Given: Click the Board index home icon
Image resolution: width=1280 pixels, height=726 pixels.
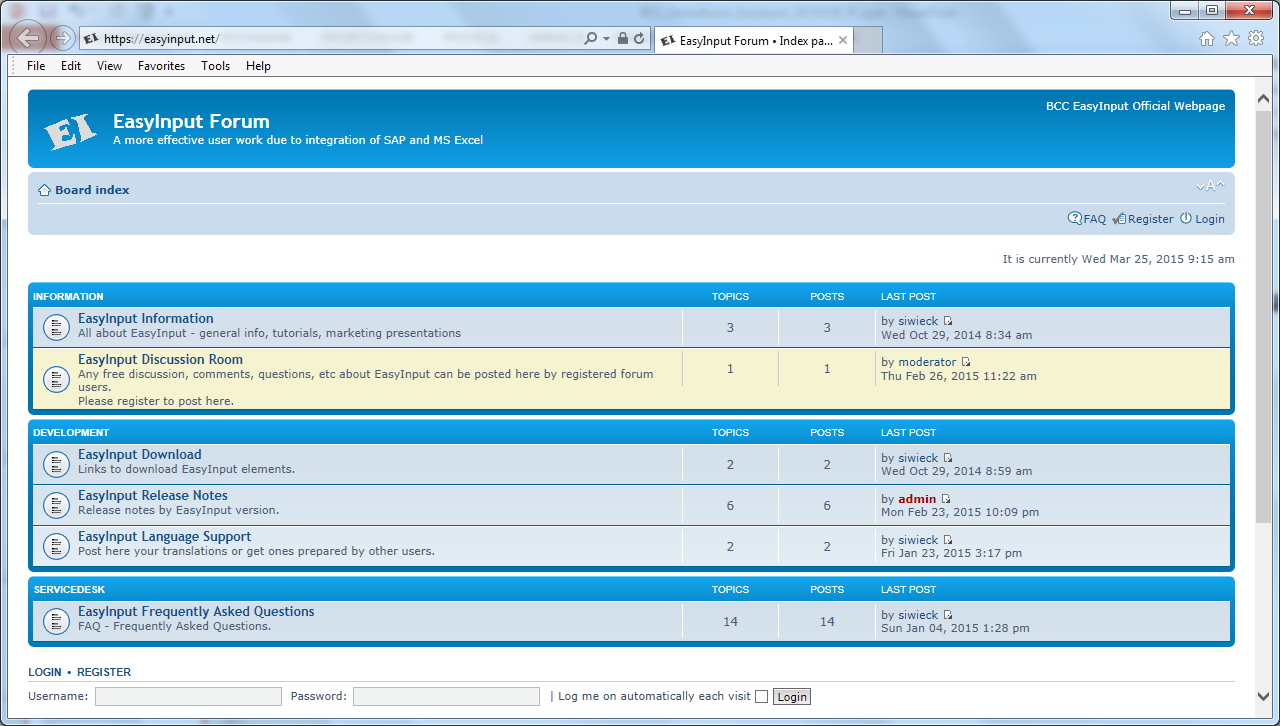Looking at the screenshot, I should (x=44, y=190).
